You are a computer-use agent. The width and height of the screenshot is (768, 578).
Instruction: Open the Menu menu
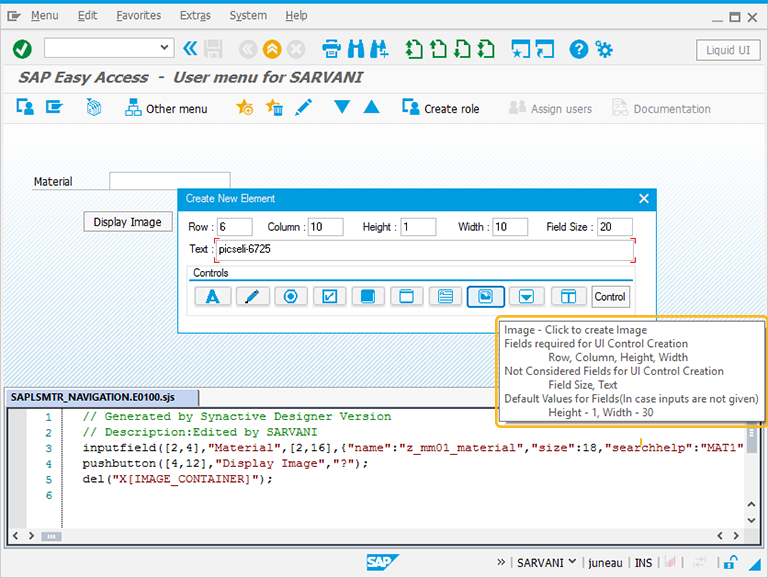(45, 16)
